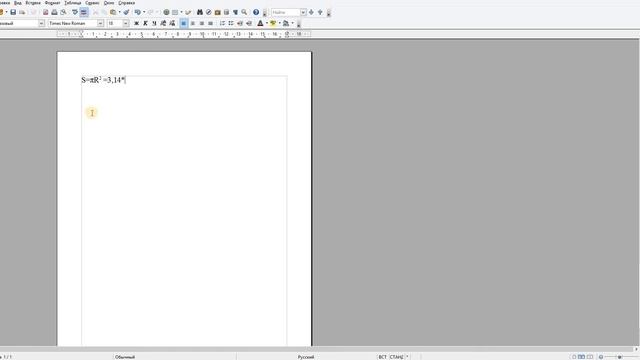Open the Вид menu
Image resolution: width=640 pixels, height=360 pixels.
(x=18, y=3)
